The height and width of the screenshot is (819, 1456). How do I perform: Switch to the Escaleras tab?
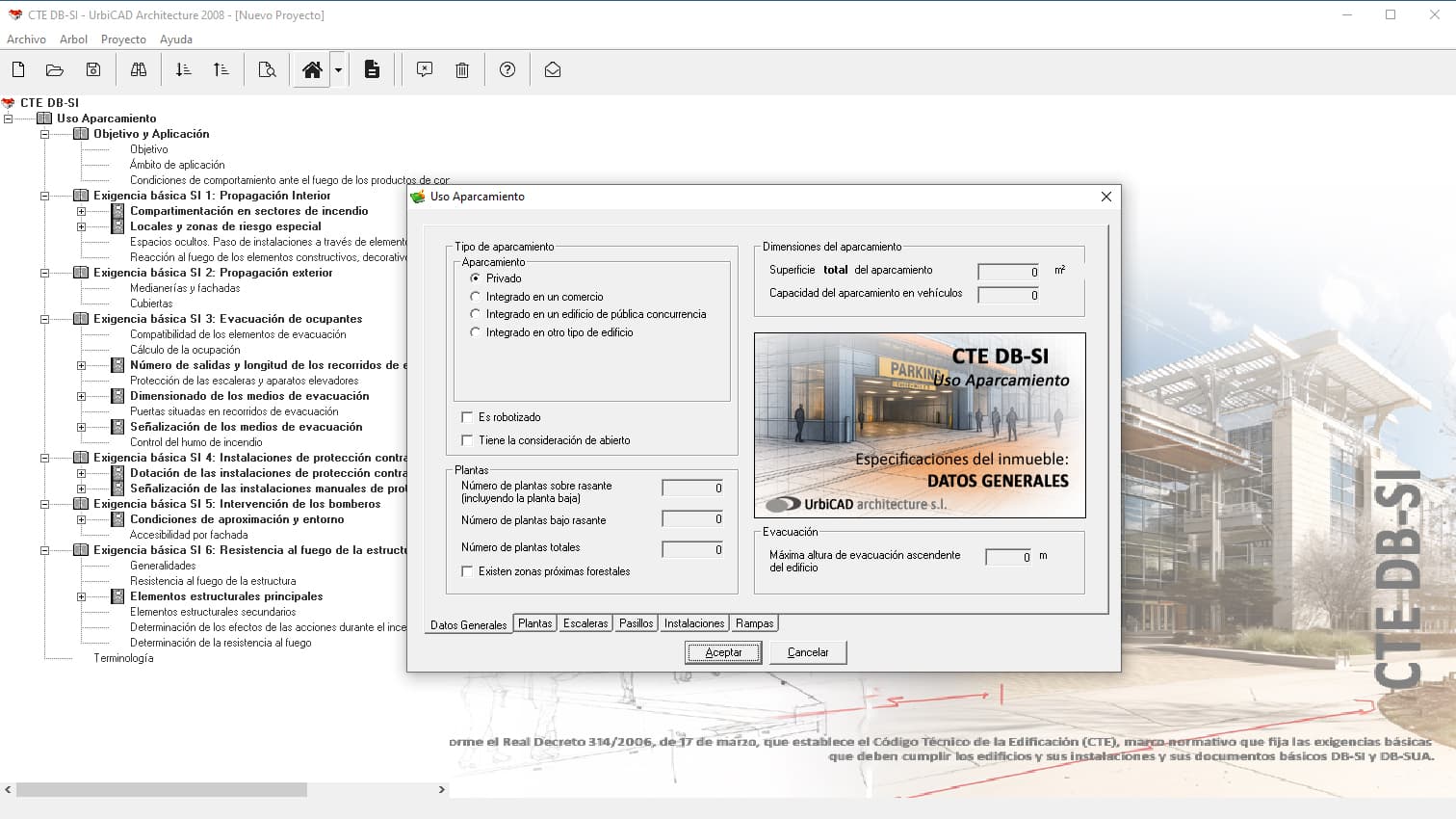pyautogui.click(x=585, y=623)
